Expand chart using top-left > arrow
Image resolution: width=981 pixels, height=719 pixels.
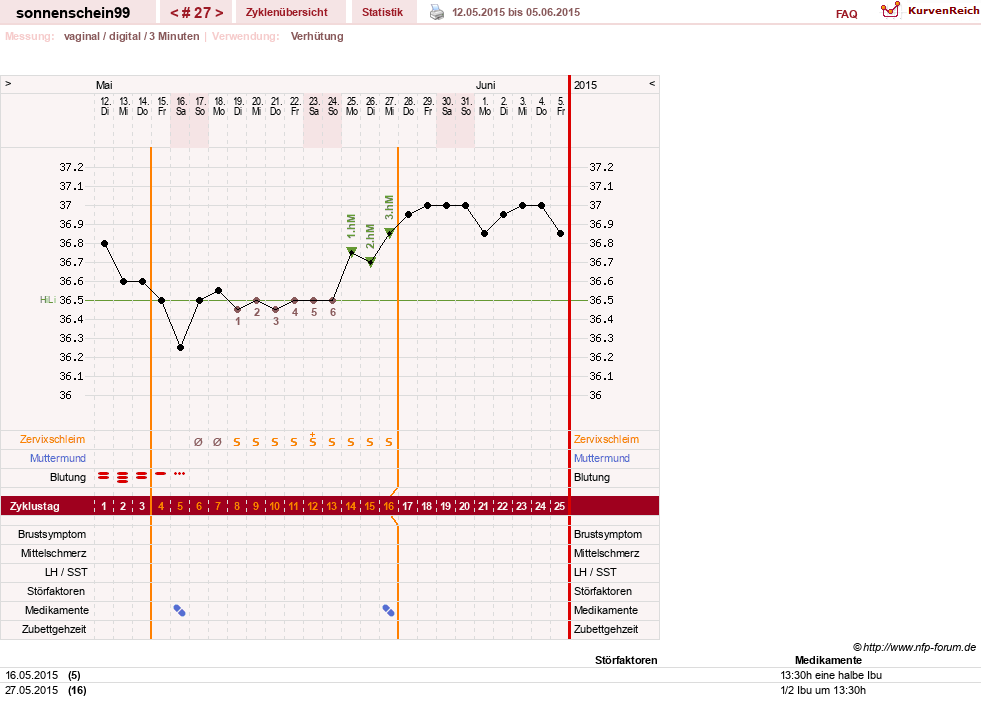(x=8, y=83)
